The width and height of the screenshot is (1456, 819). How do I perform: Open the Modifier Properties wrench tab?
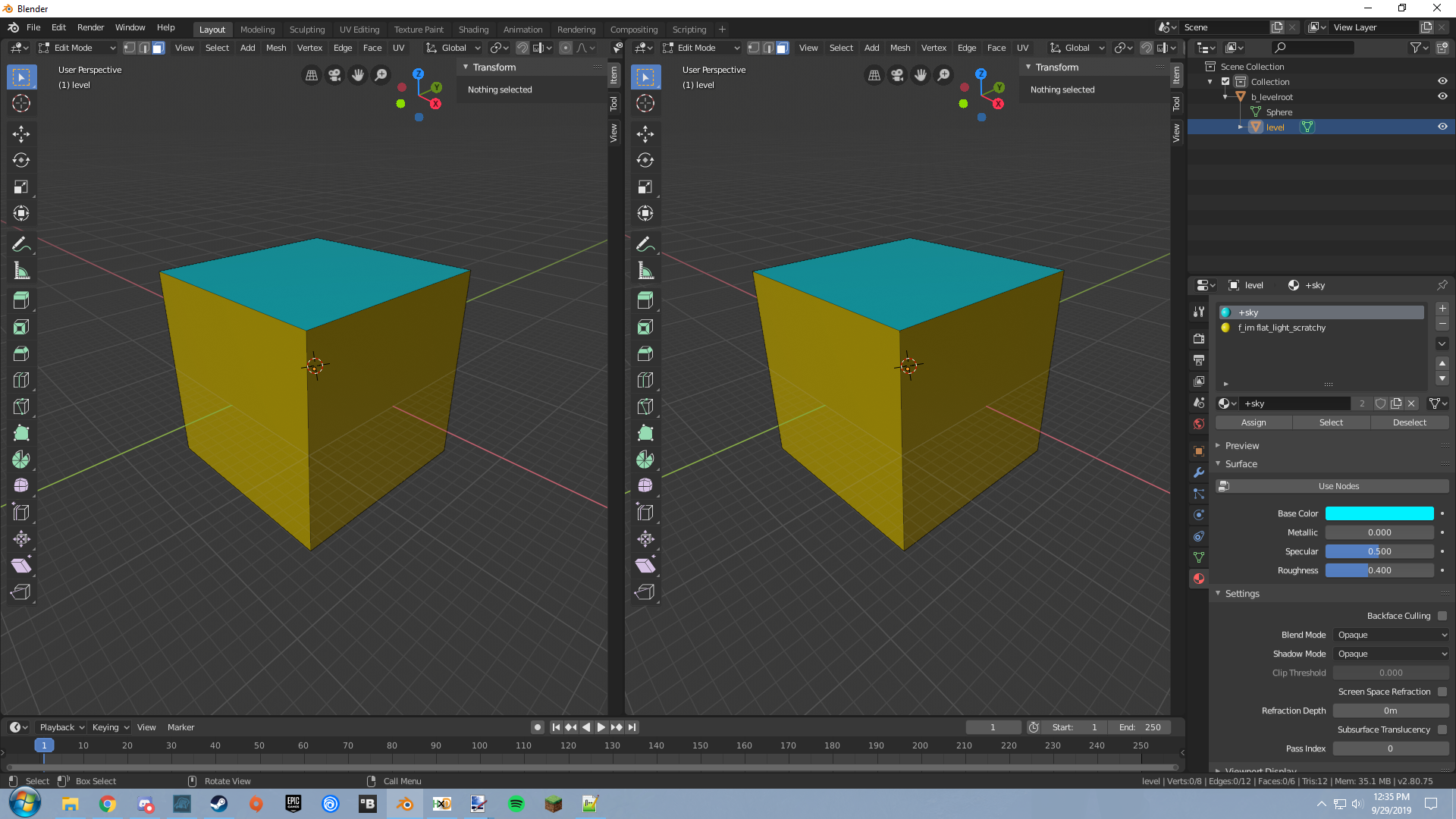click(x=1199, y=472)
